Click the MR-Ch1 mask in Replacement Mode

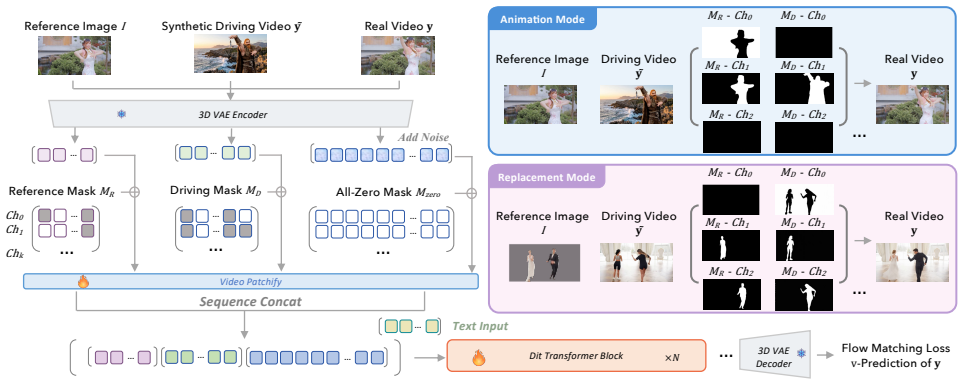tap(731, 245)
